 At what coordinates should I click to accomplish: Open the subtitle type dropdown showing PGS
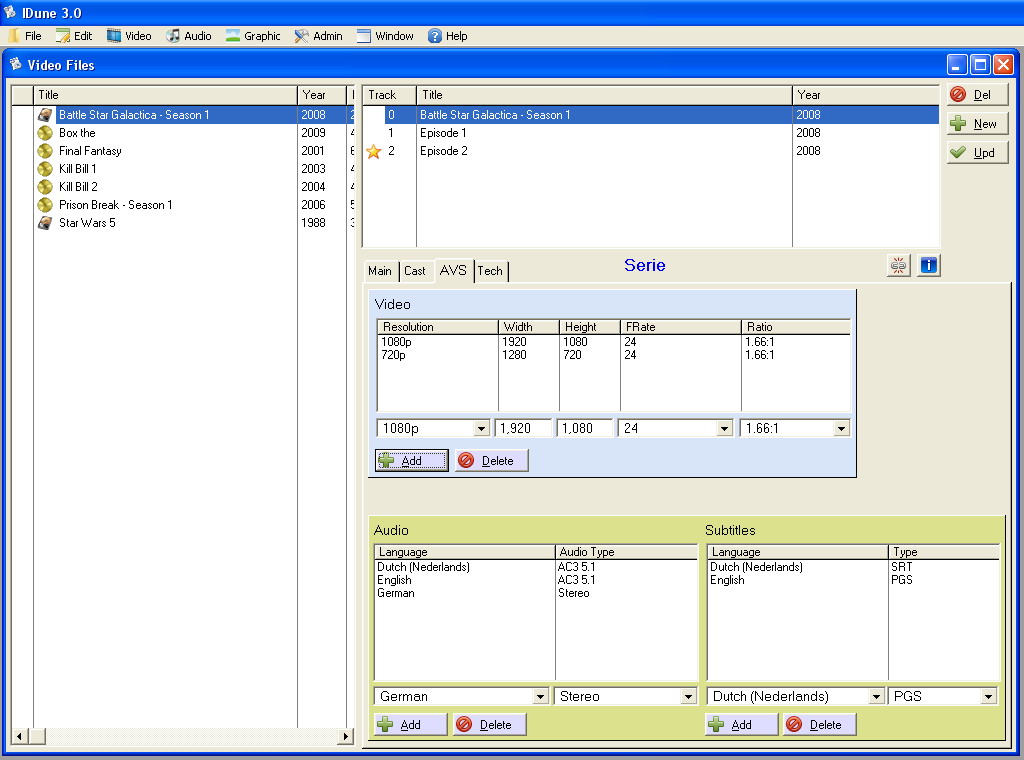click(x=989, y=697)
